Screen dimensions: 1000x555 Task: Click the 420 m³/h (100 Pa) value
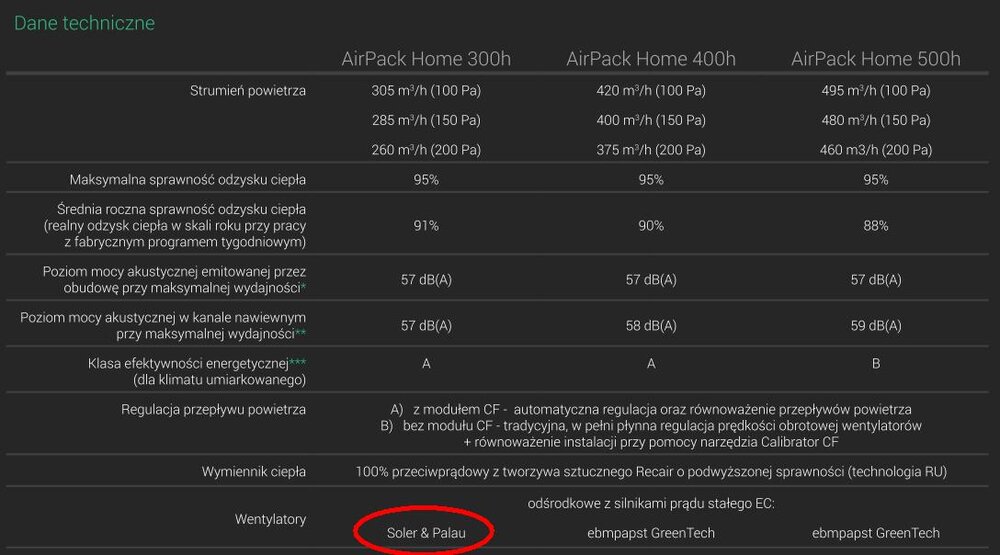point(651,91)
